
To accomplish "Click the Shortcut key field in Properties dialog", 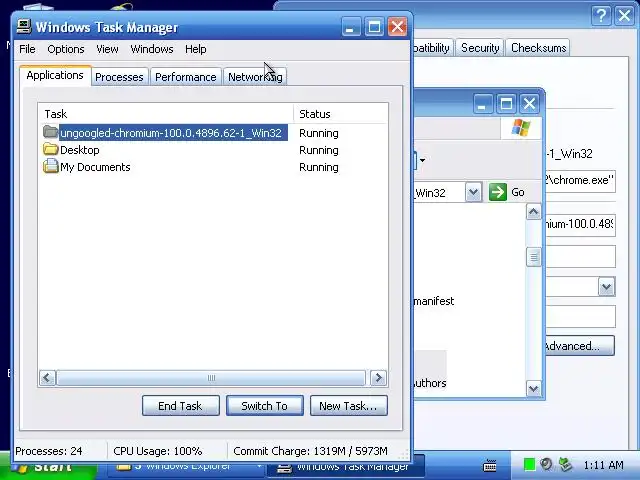I will pyautogui.click(x=580, y=256).
